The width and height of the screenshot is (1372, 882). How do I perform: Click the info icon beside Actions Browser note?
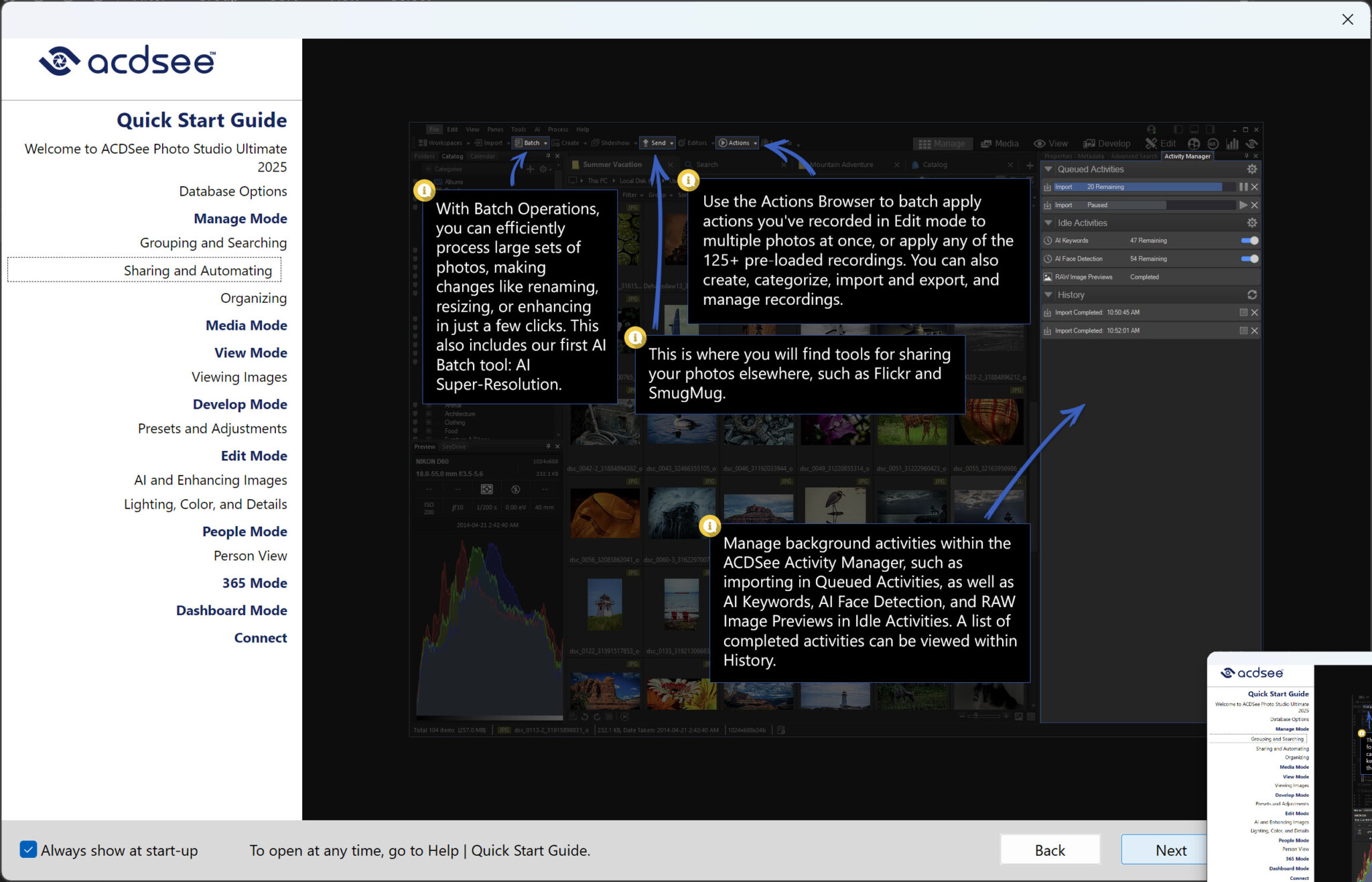coord(689,180)
